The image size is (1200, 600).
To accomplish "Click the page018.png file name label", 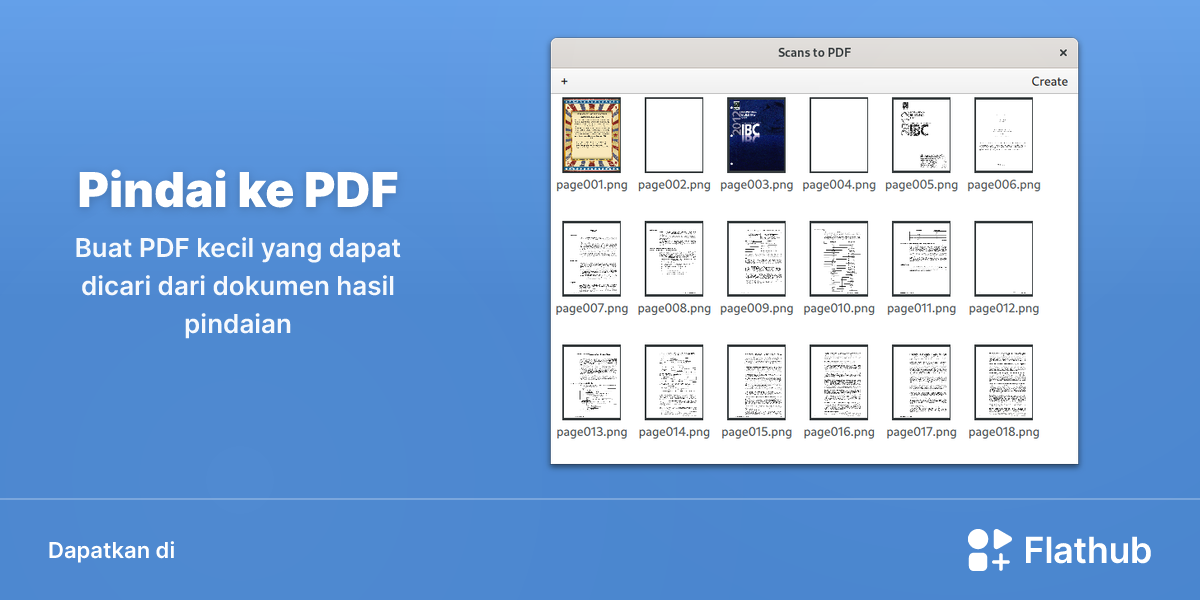I will tap(1003, 433).
